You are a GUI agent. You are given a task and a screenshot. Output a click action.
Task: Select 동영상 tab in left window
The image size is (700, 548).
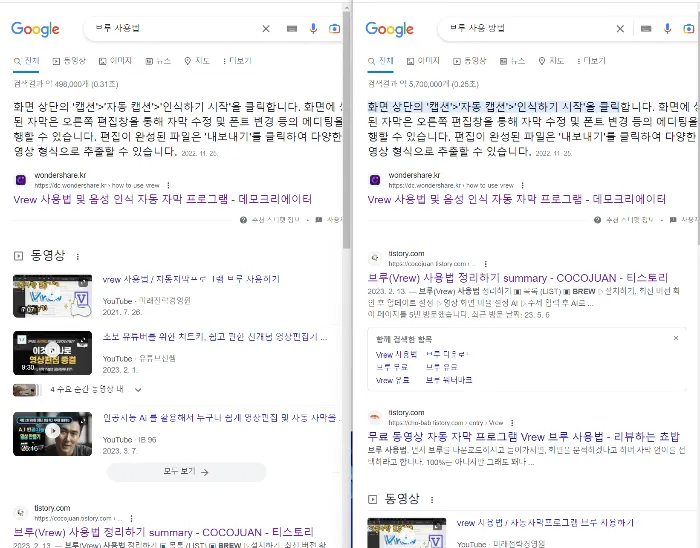click(x=69, y=61)
